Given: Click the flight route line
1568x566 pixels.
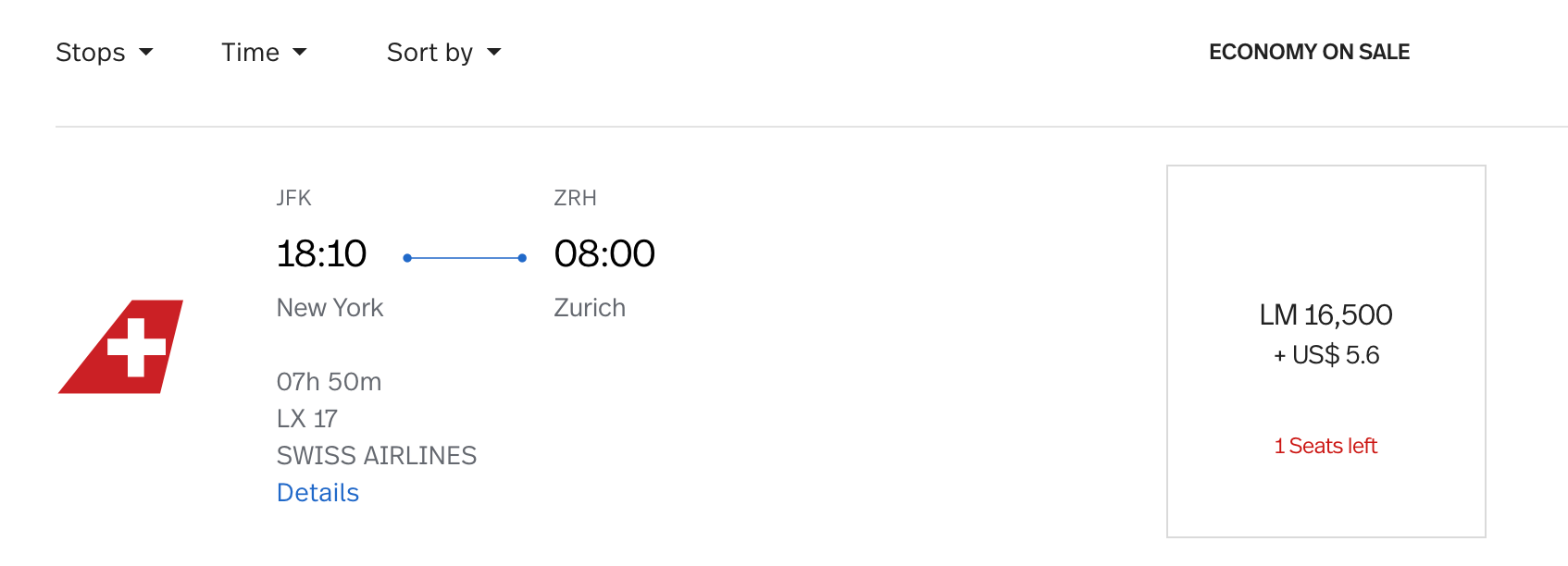Looking at the screenshot, I should pos(465,258).
